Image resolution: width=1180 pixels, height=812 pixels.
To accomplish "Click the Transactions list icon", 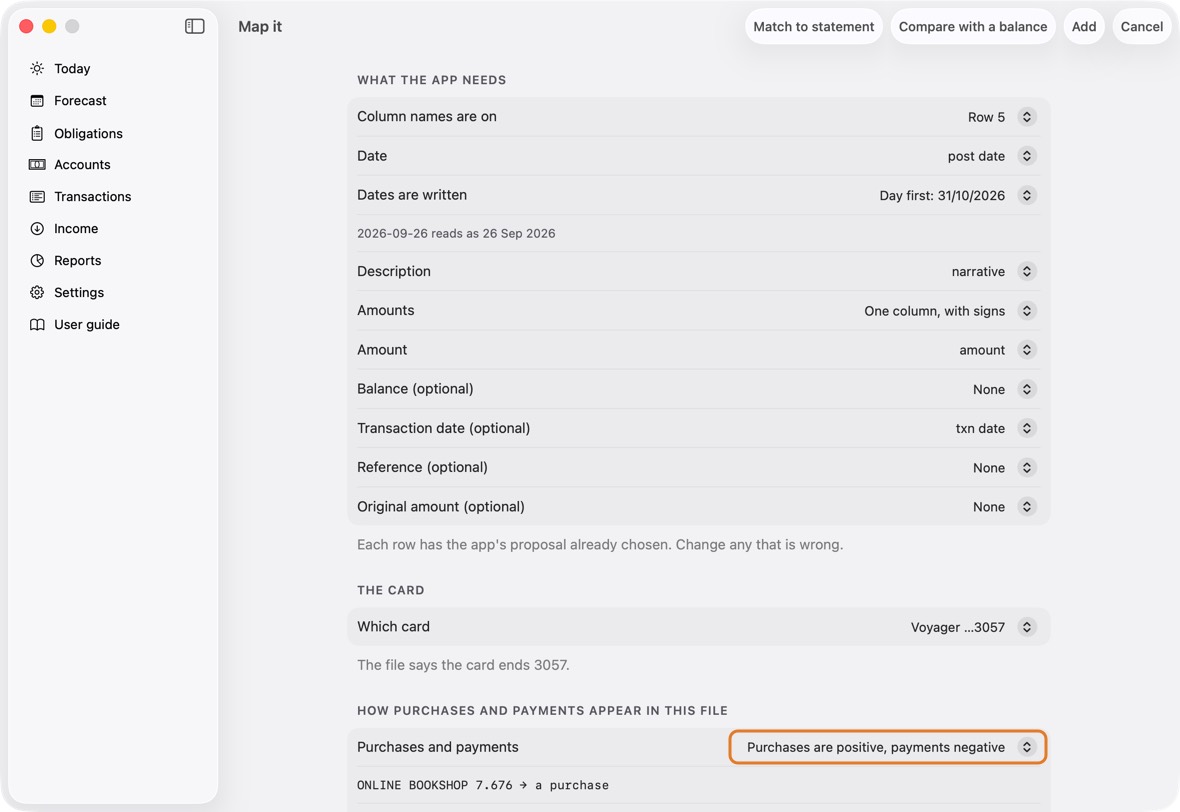I will click(37, 196).
